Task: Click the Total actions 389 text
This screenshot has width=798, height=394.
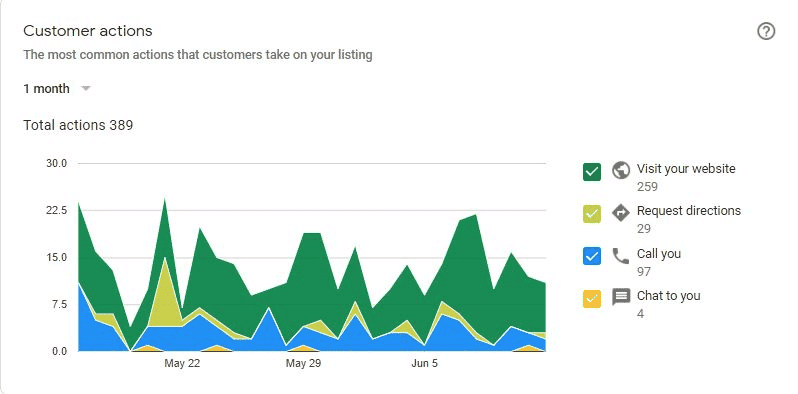Action: (78, 125)
